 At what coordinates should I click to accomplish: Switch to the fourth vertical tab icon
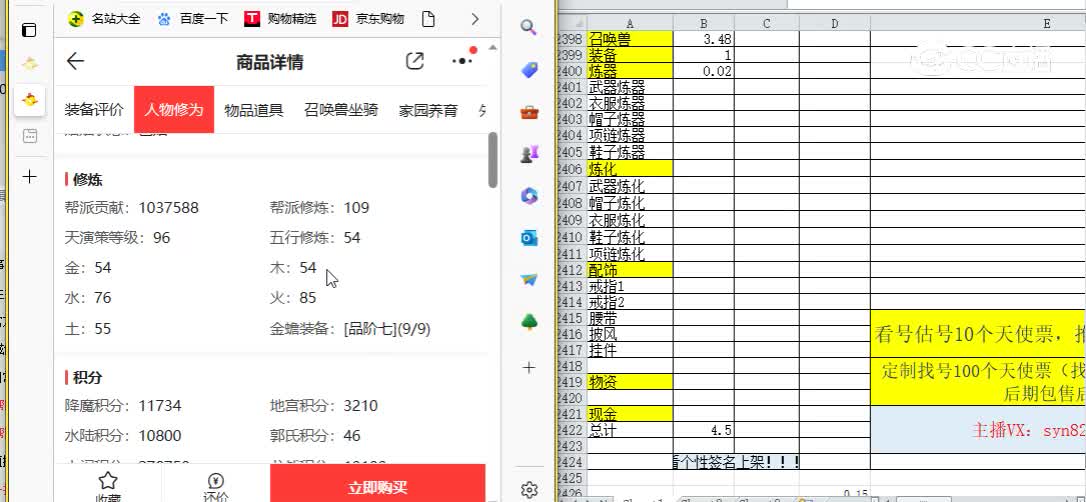click(x=29, y=136)
